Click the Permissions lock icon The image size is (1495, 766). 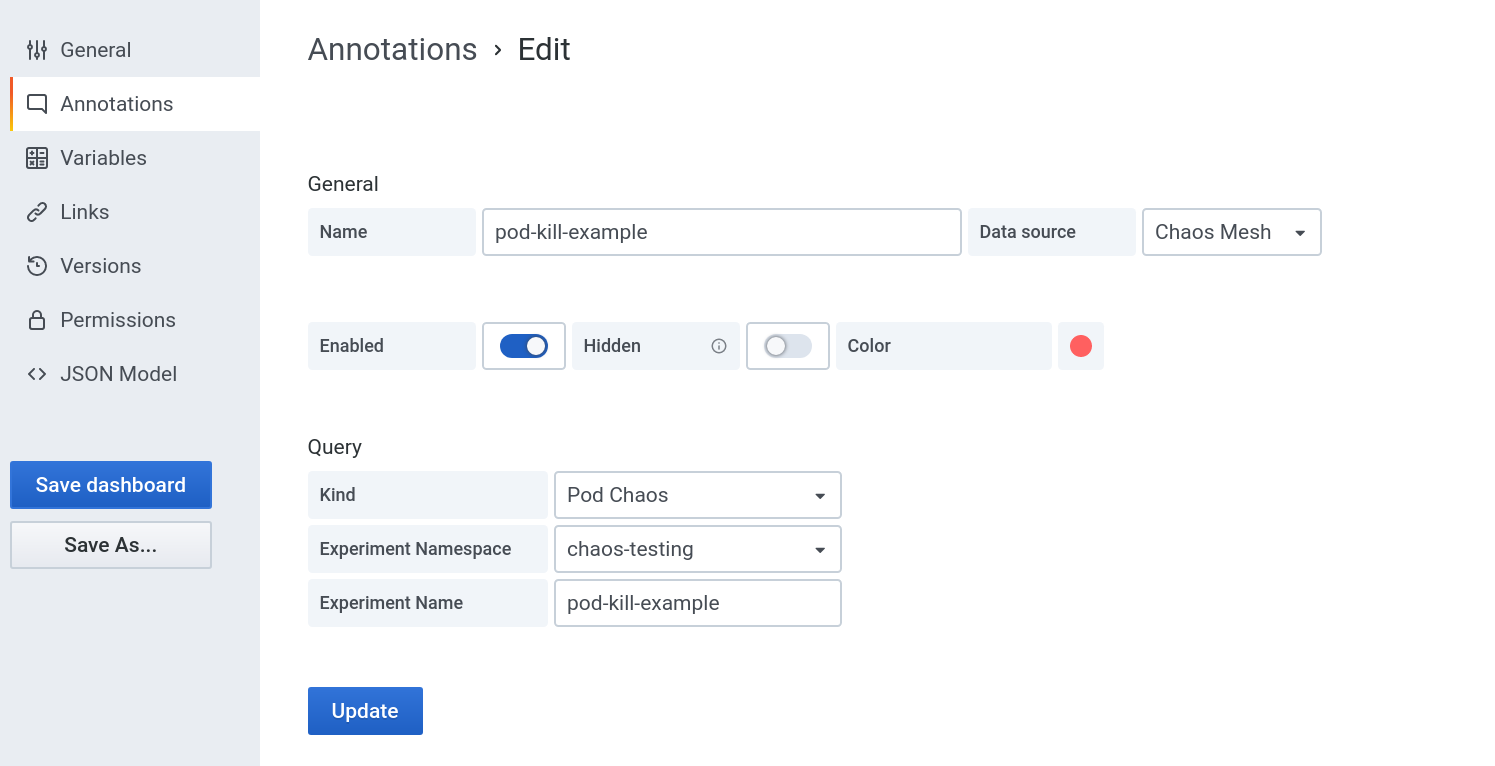[37, 320]
